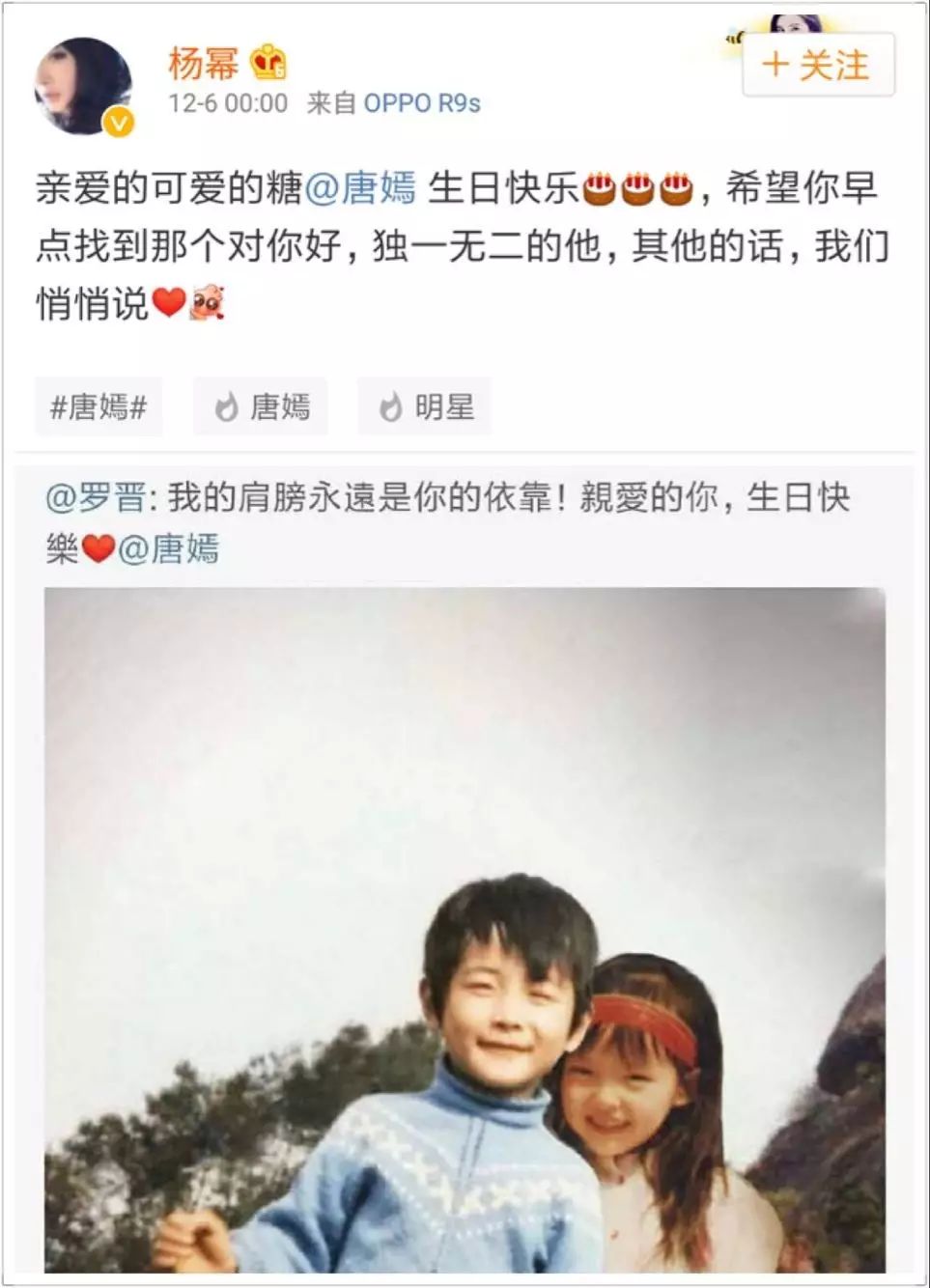
Task: Open the #唐嫣# hashtag topic
Action: click(x=99, y=407)
